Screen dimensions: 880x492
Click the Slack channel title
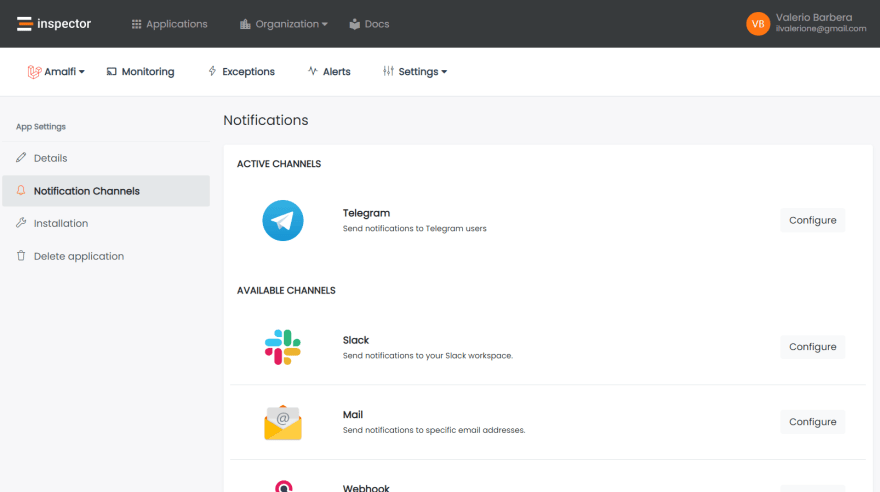click(356, 340)
